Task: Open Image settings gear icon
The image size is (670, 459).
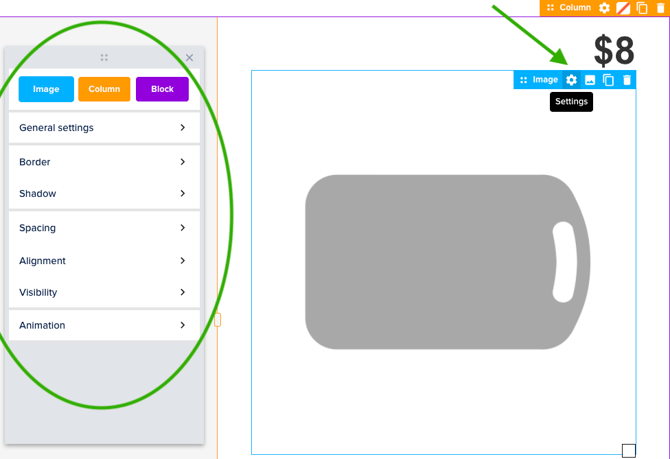Action: click(x=571, y=80)
